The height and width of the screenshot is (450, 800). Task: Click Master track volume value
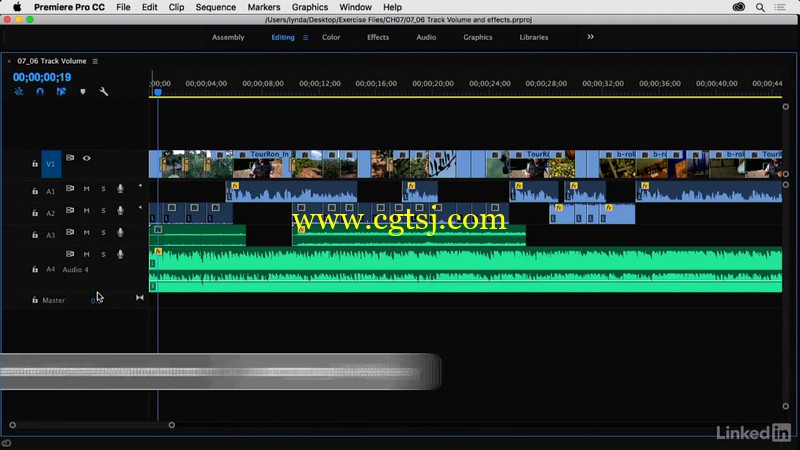click(x=95, y=301)
